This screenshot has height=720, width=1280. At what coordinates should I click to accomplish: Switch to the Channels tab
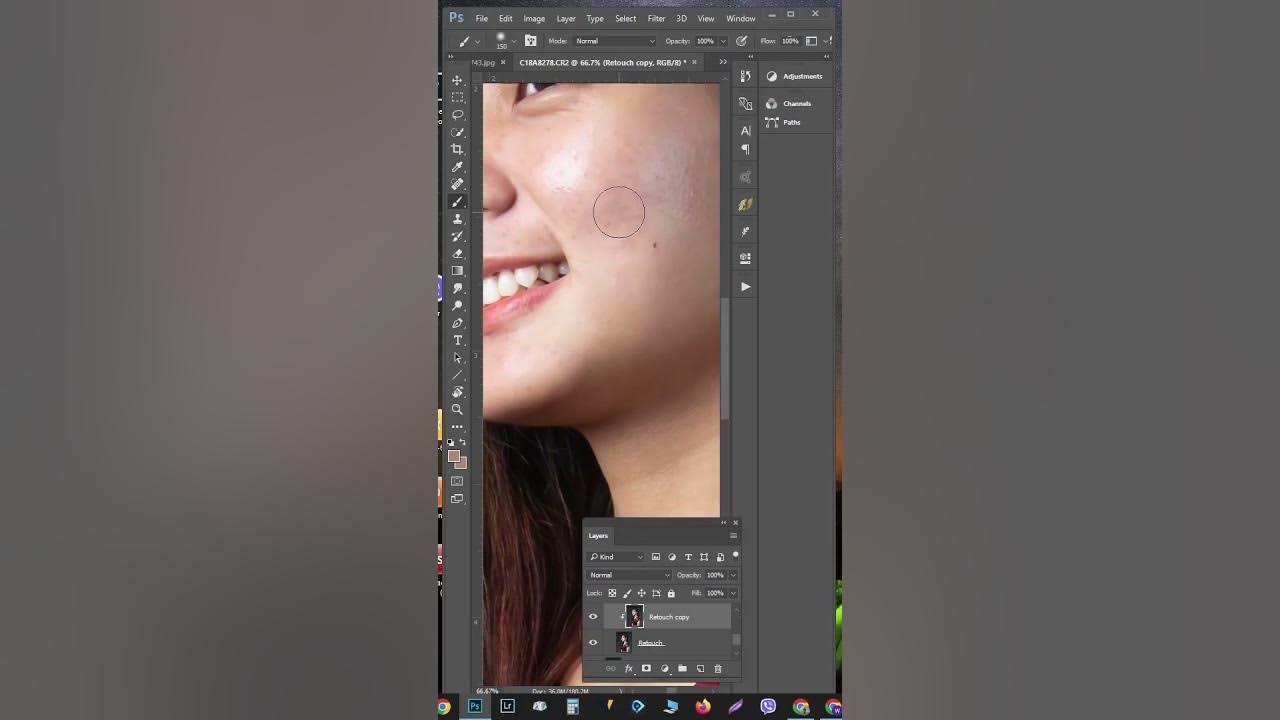pos(796,103)
